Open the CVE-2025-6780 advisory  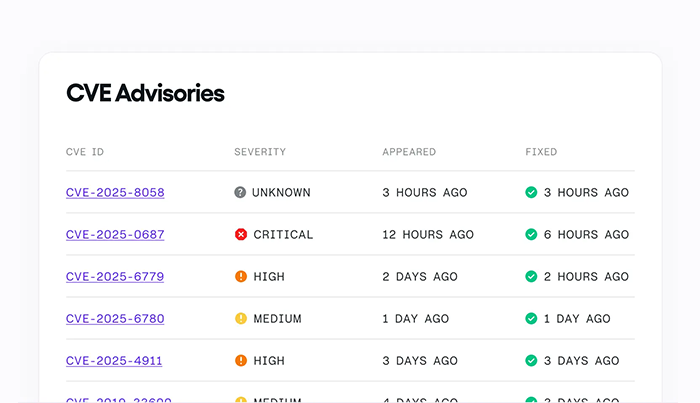coord(115,318)
